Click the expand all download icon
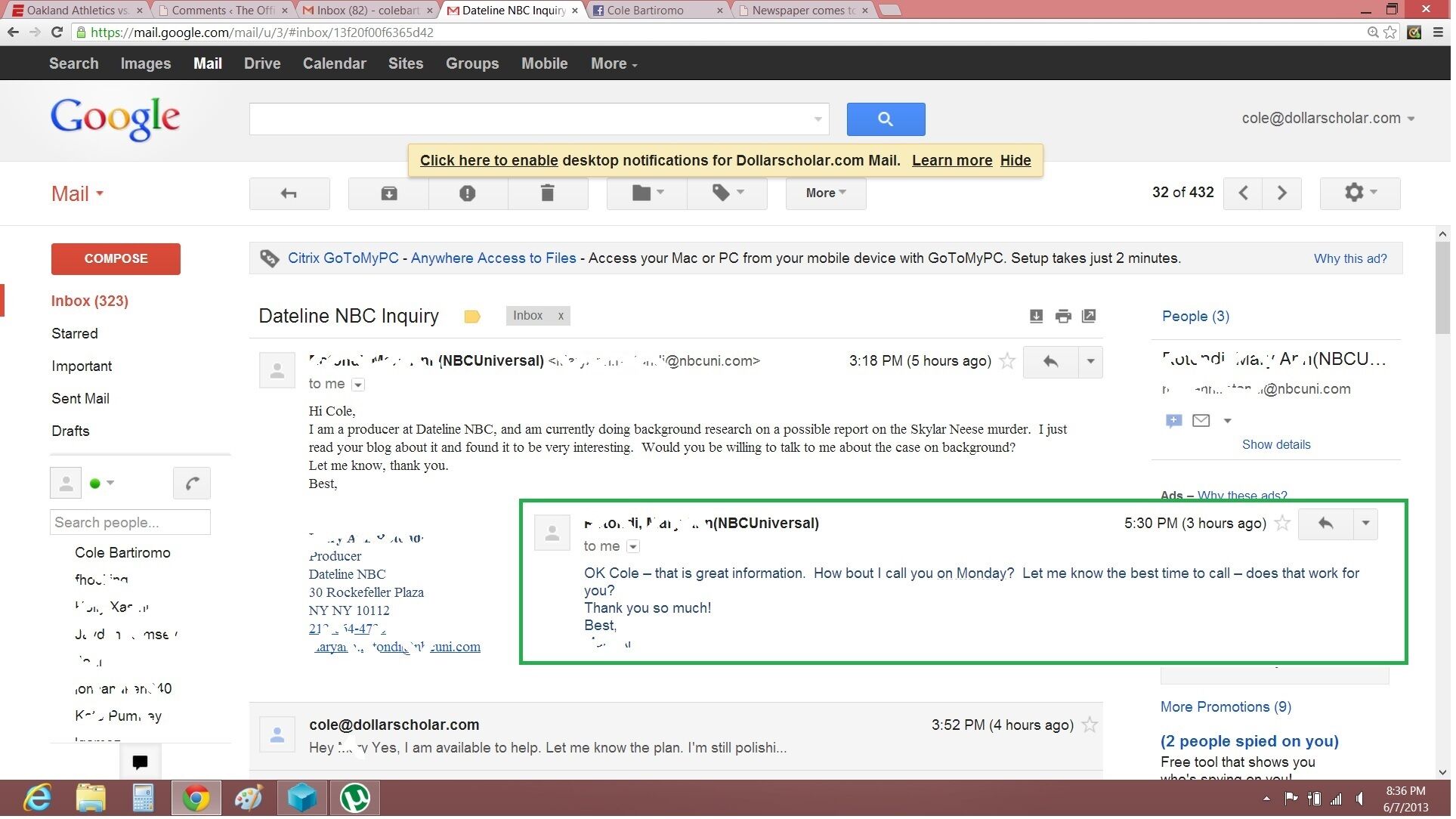 click(1040, 317)
